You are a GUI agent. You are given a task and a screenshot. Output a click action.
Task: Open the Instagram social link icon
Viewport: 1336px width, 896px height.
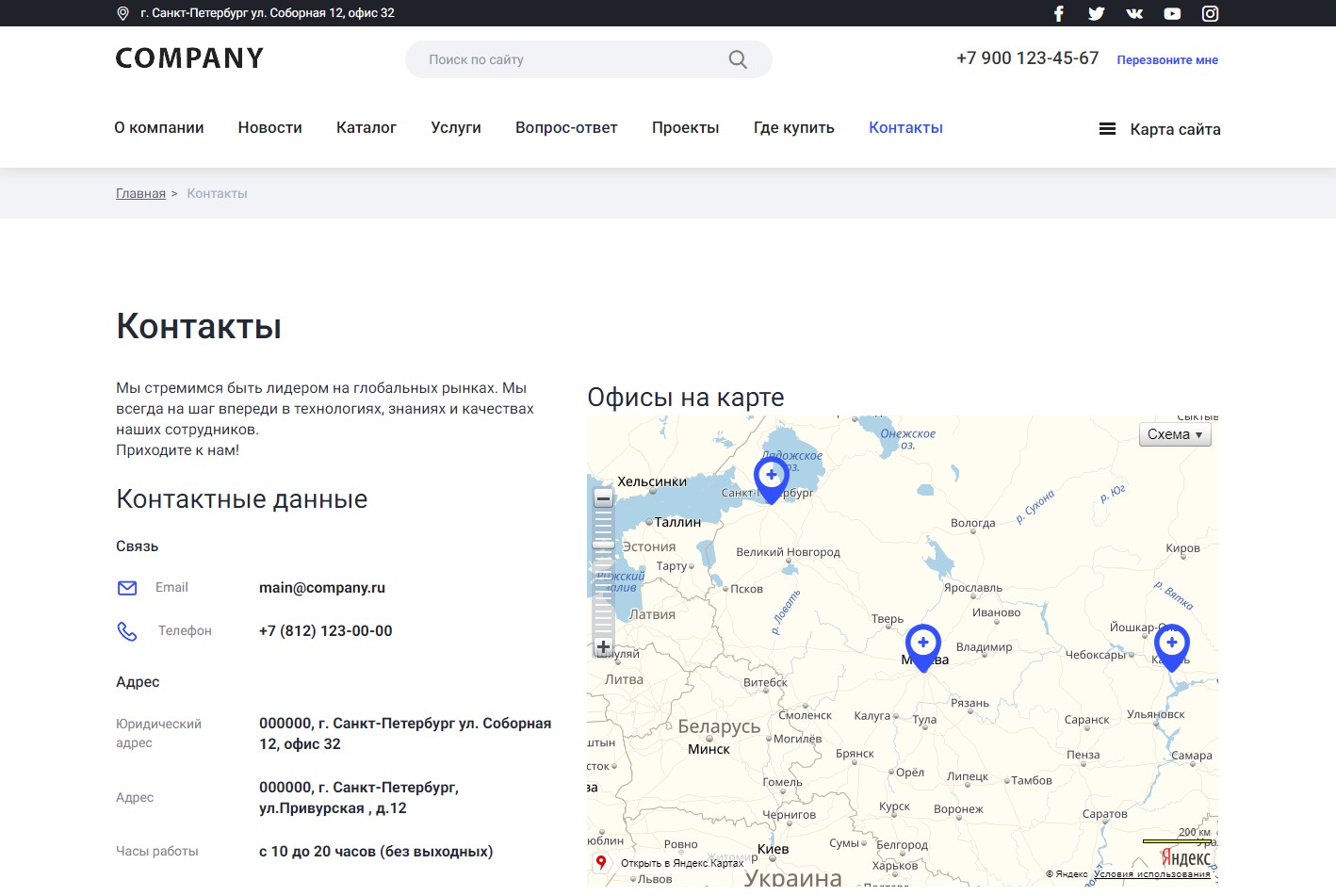point(1210,13)
